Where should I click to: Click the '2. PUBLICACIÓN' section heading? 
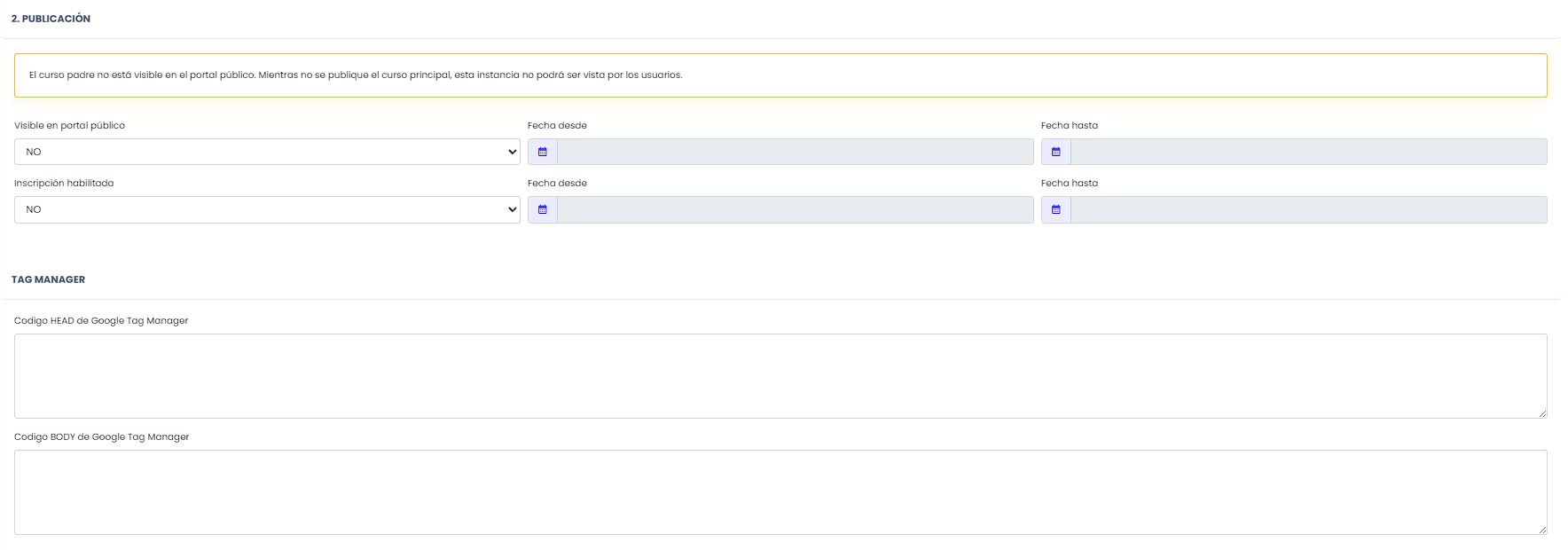[x=51, y=19]
